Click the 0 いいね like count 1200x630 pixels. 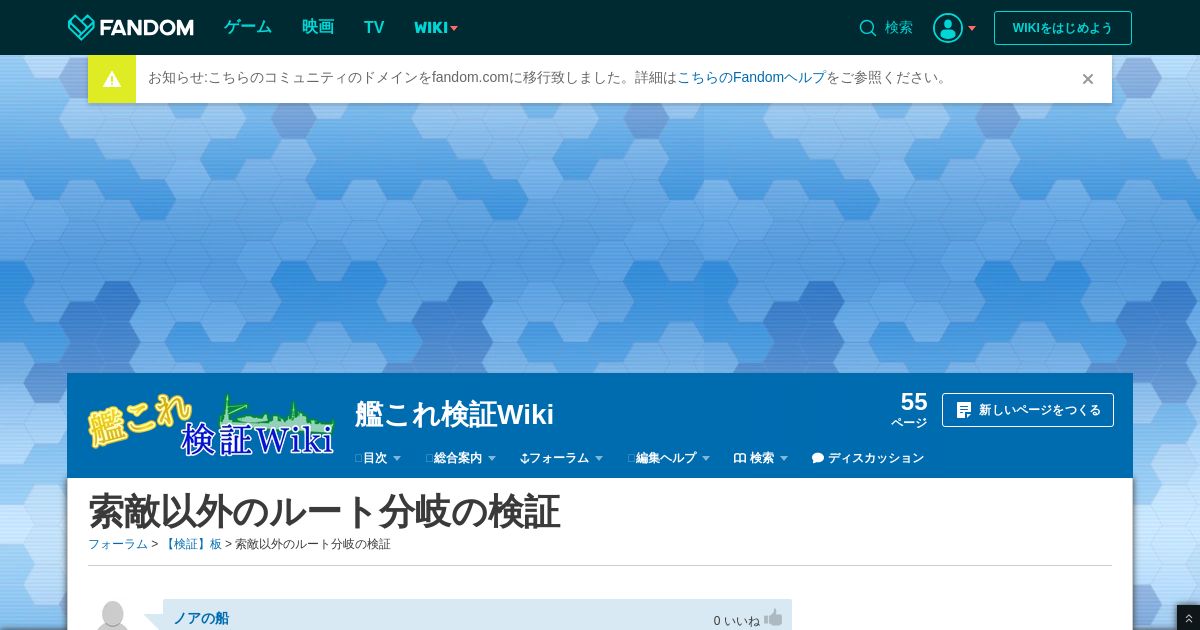point(737,621)
